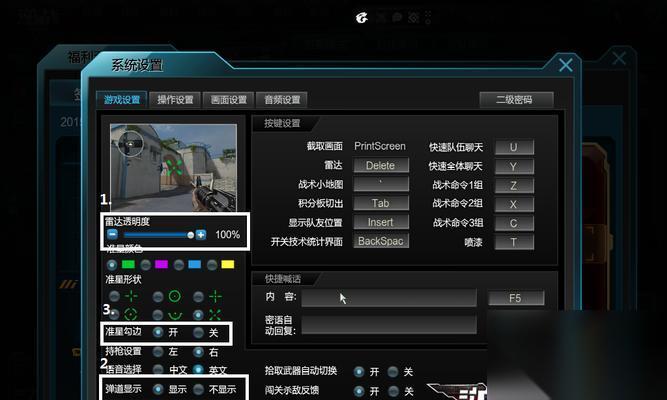Turn 拾取武器自动切换 to 关
Image resolution: width=667 pixels, height=400 pixels.
pyautogui.click(x=393, y=371)
